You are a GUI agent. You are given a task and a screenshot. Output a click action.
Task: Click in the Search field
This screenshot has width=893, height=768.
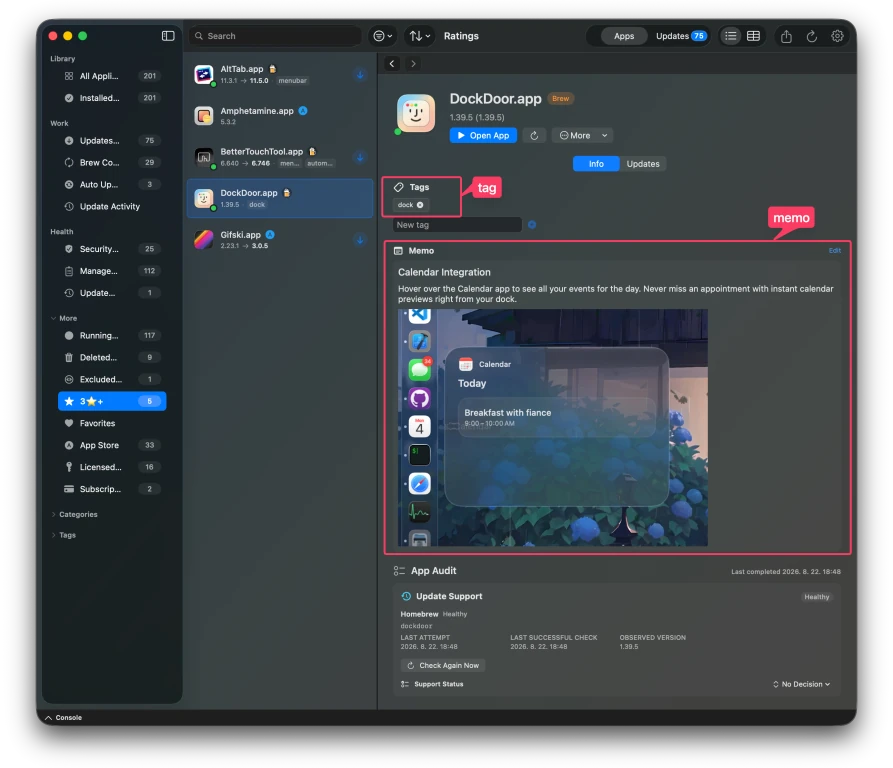tap(276, 36)
